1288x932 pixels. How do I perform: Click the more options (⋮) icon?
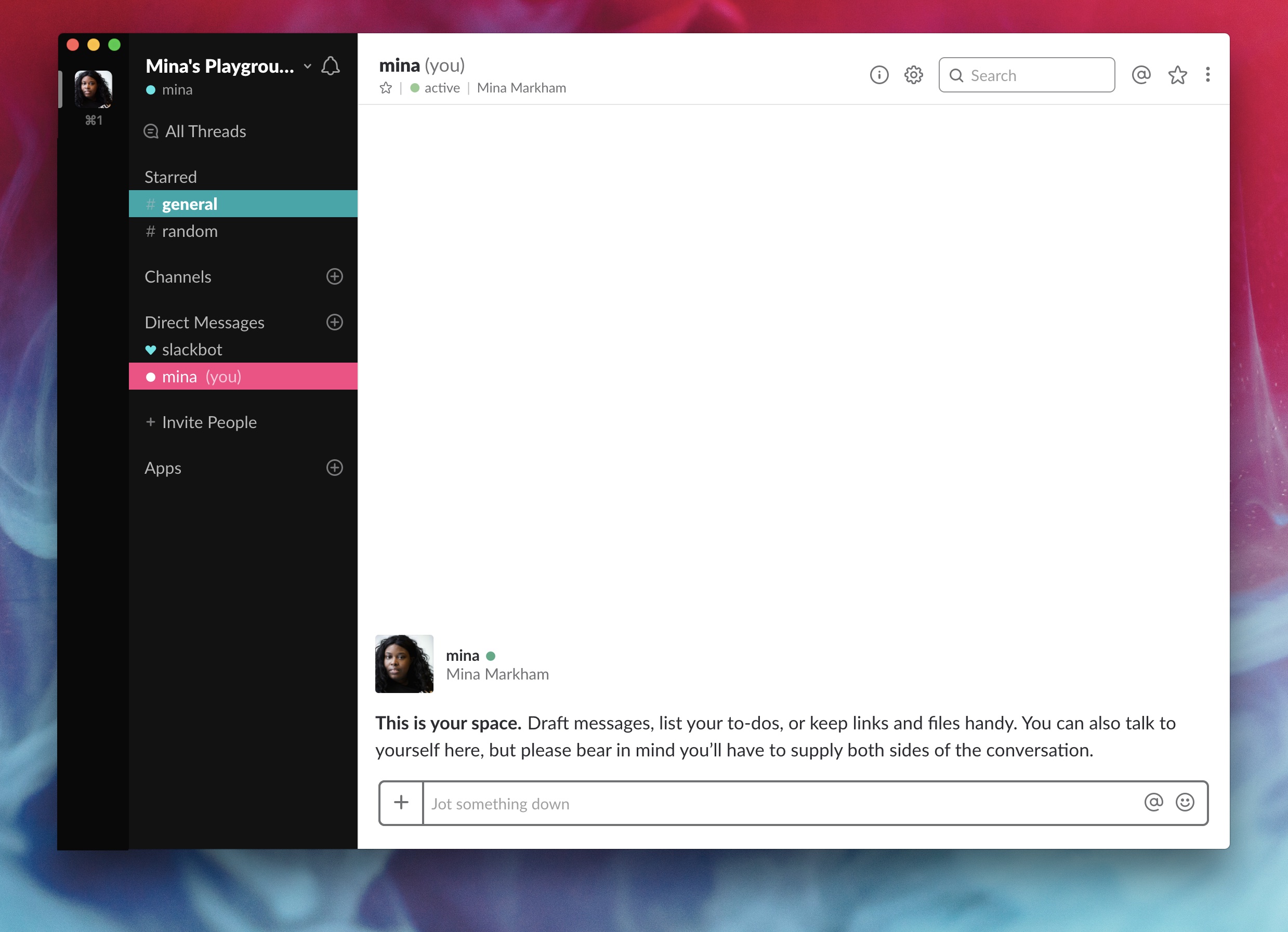1208,75
